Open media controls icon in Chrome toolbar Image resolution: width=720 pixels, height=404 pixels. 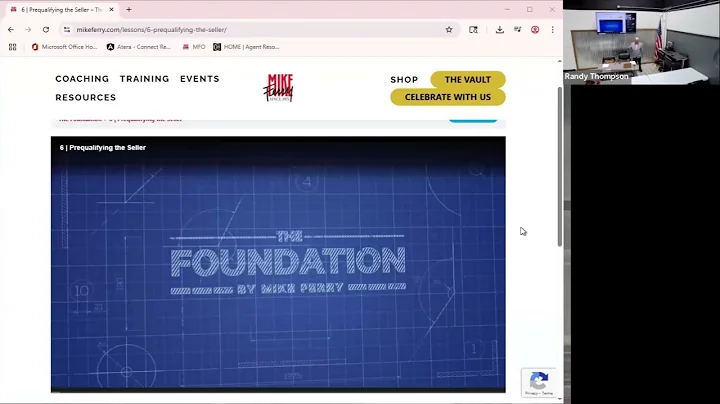[518, 29]
